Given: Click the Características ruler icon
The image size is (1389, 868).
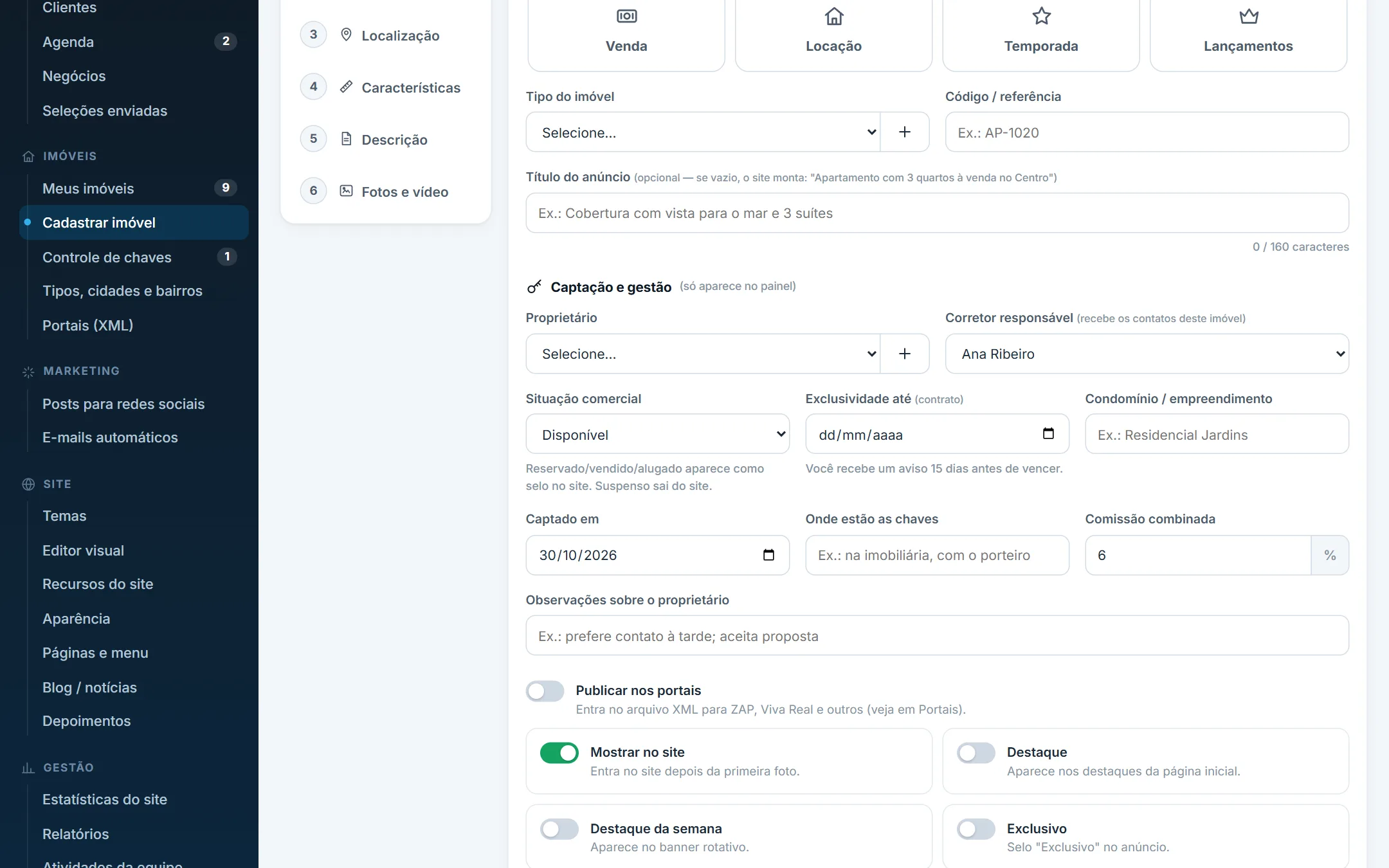Looking at the screenshot, I should tap(346, 87).
